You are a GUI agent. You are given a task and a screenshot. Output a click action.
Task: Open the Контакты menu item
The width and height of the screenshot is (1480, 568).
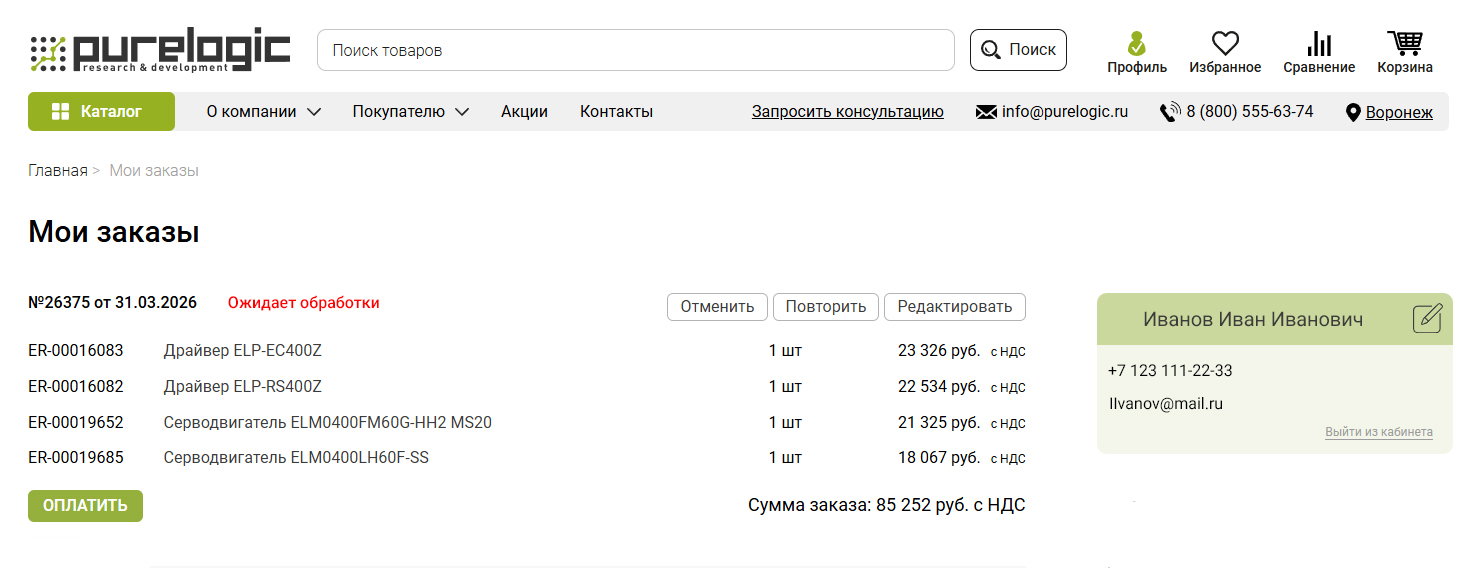(x=616, y=112)
